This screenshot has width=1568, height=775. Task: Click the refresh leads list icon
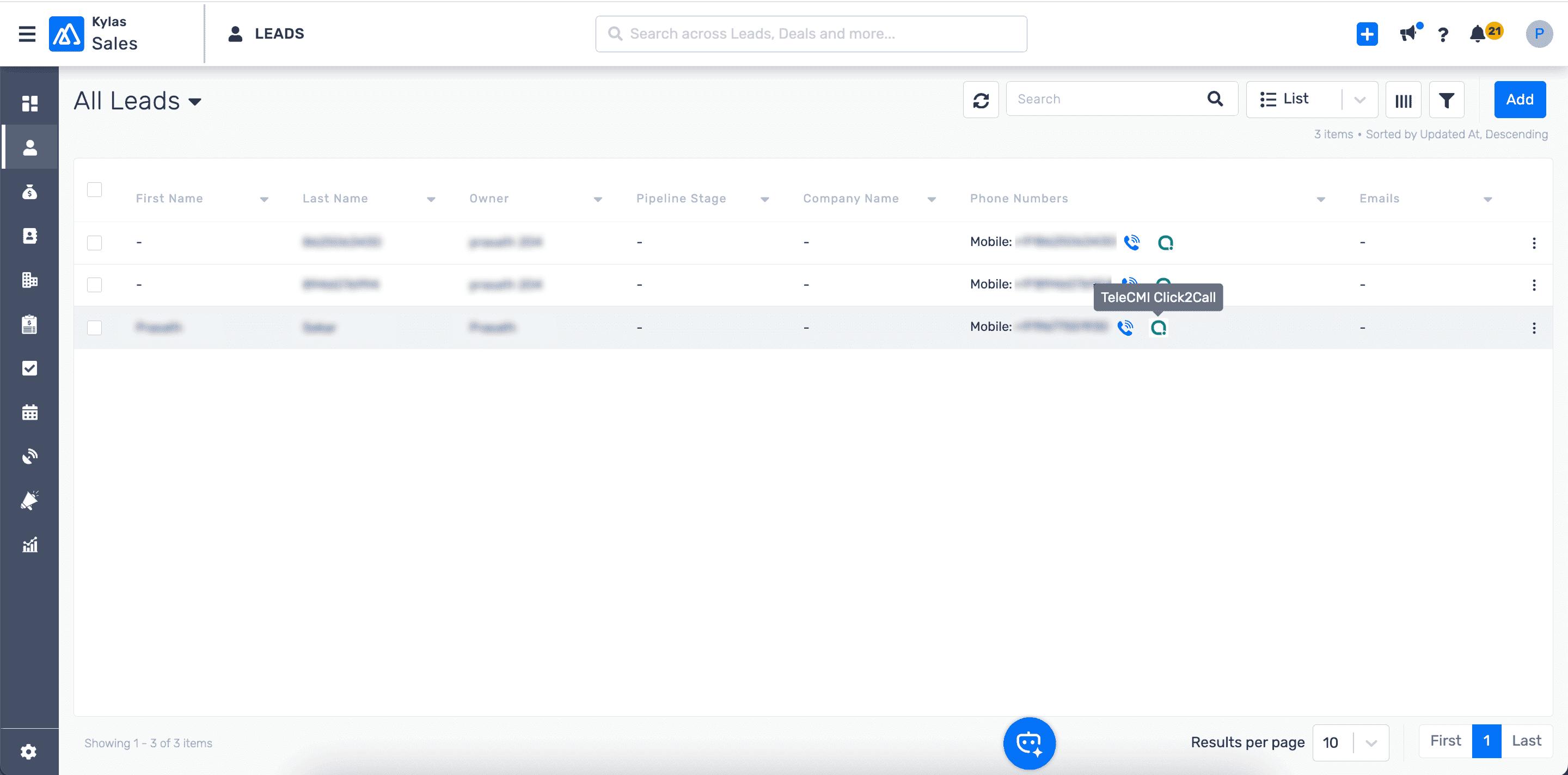pos(980,100)
